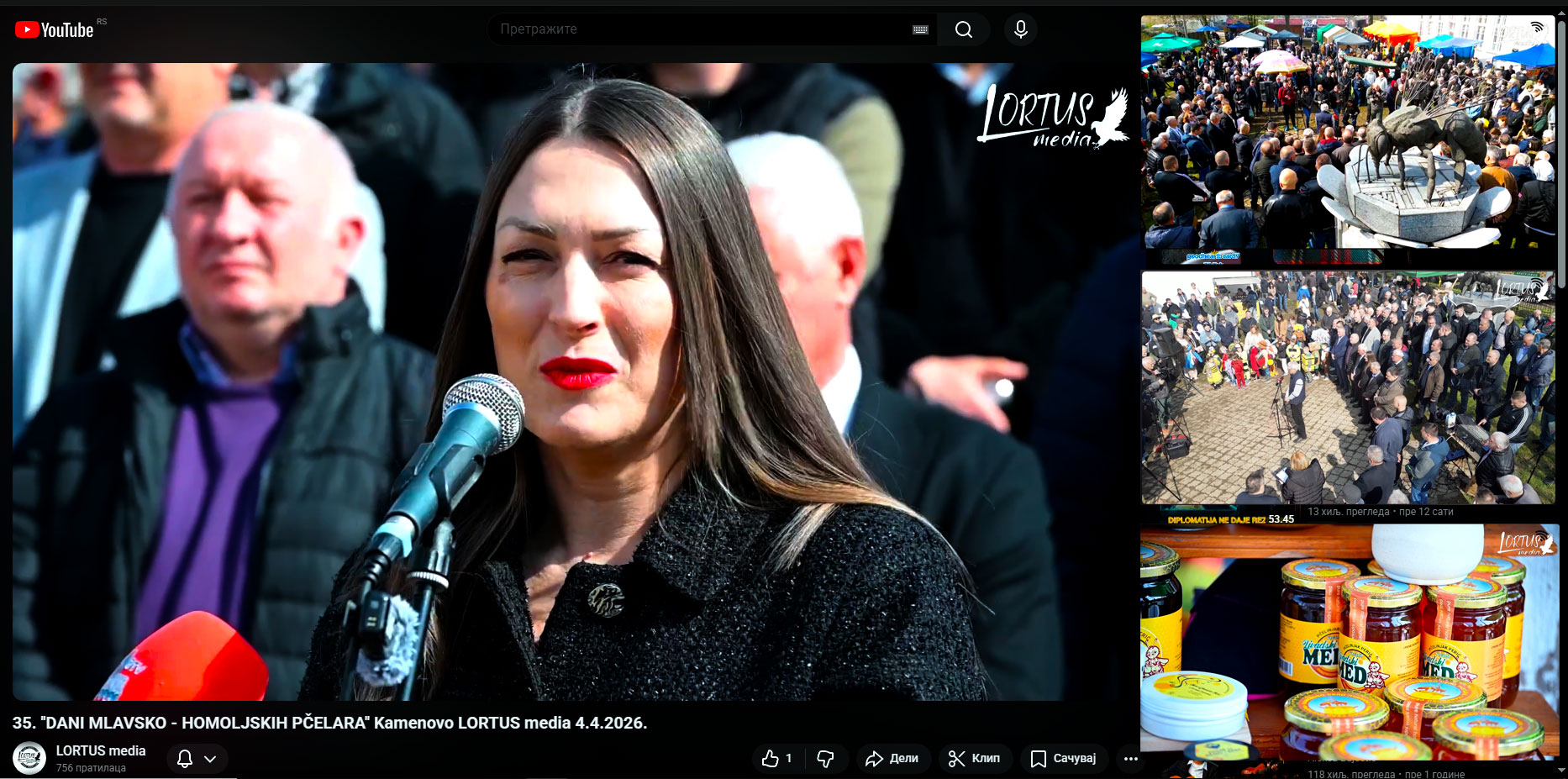
Task: Click the three-dot more actions button
Action: click(1131, 759)
